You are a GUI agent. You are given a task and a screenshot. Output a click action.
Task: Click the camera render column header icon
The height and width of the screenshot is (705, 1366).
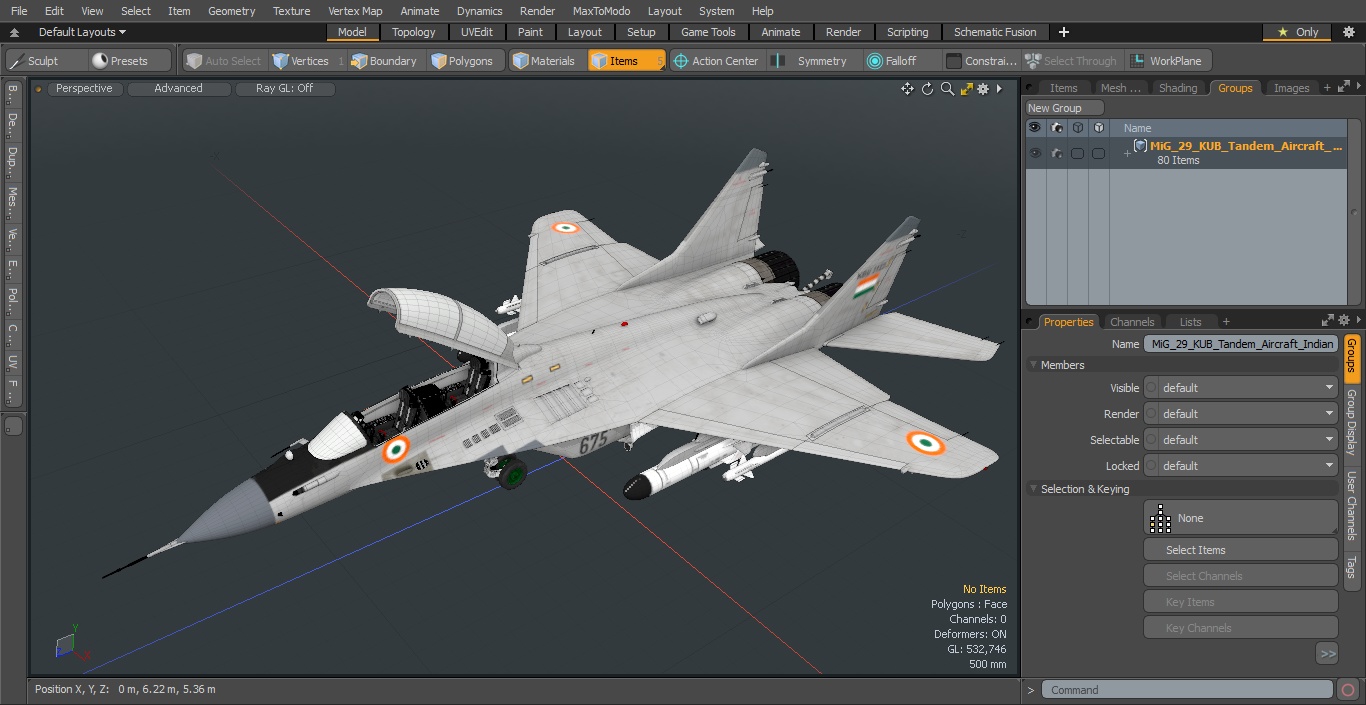click(1057, 128)
